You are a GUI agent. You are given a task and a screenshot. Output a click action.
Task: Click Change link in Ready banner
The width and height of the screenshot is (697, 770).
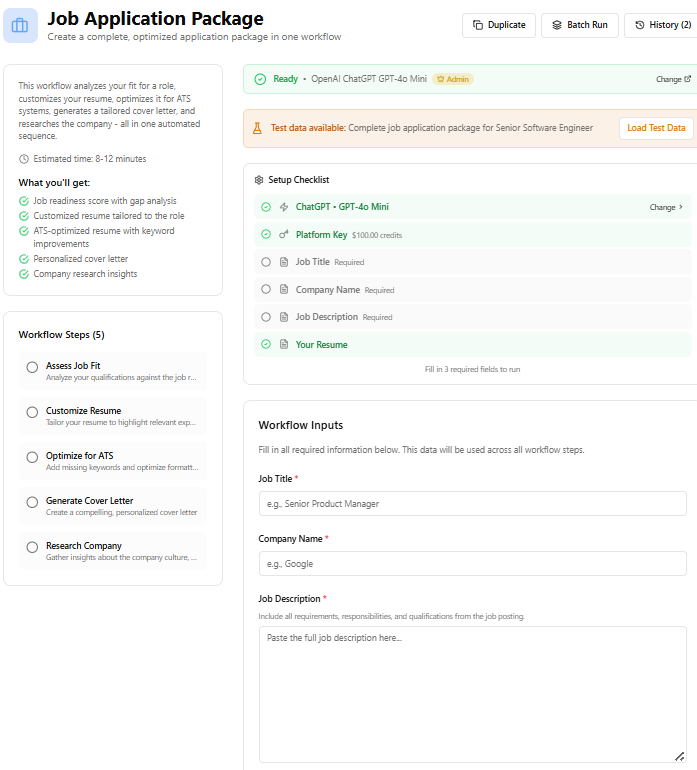(673, 79)
